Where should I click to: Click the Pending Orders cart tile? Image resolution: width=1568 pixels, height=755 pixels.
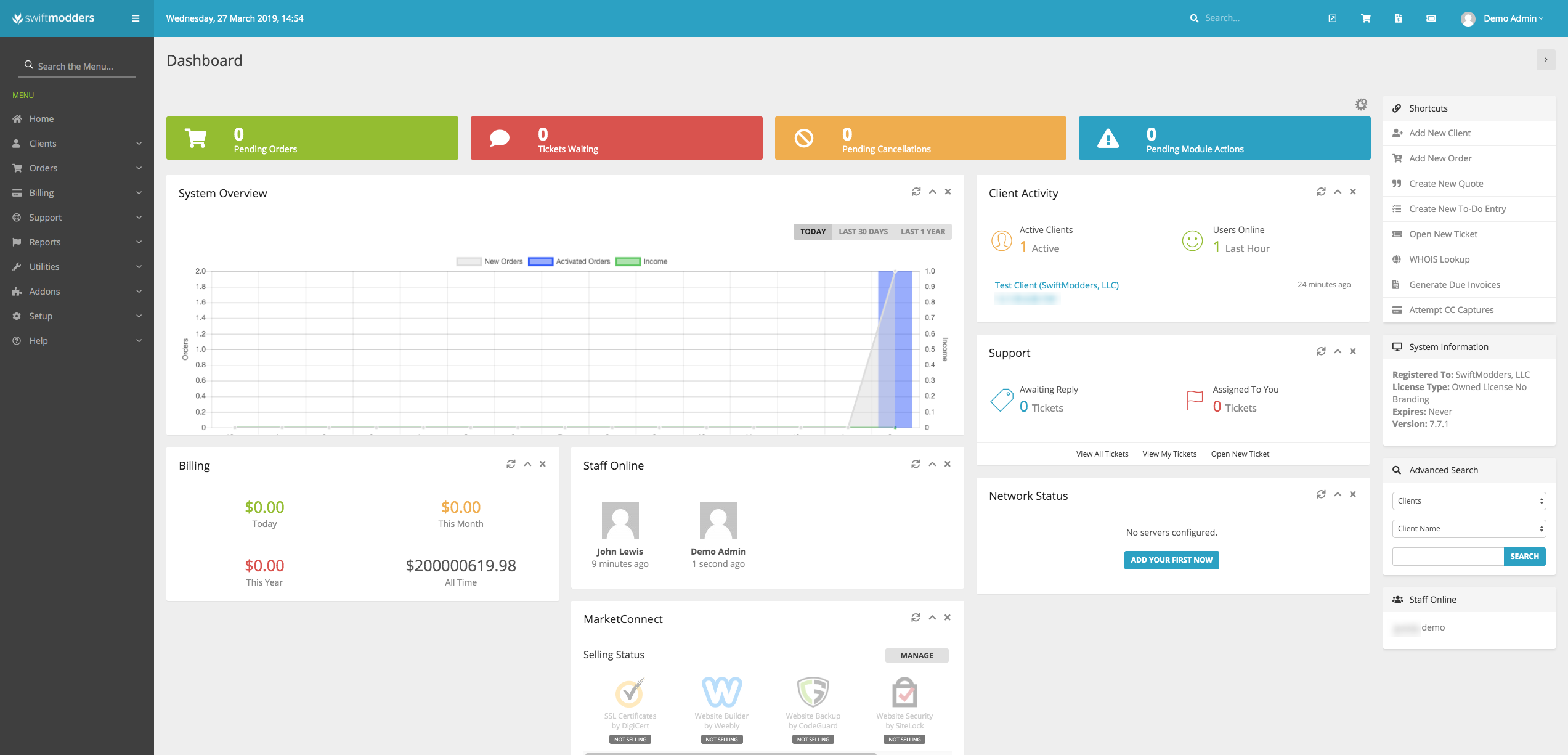[312, 138]
